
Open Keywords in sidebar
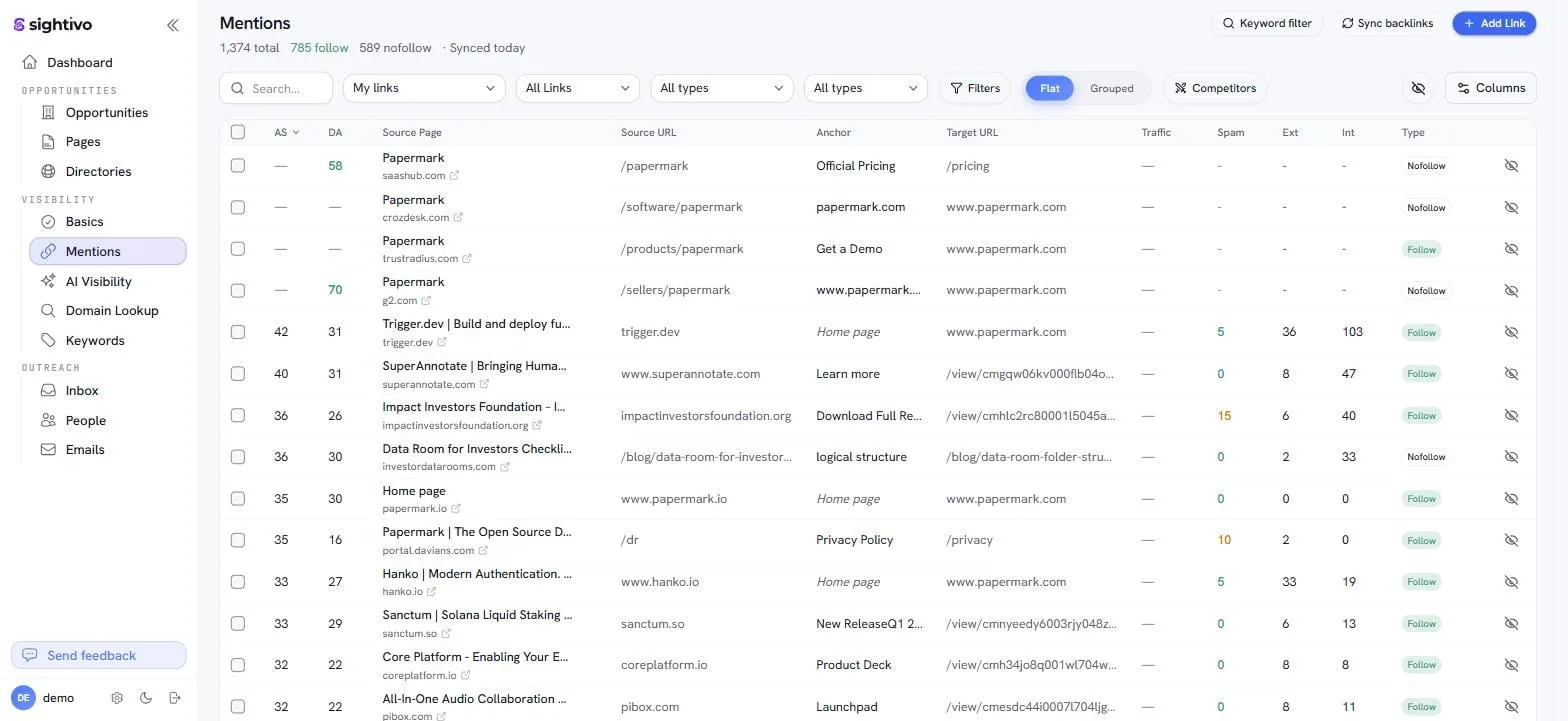pos(95,341)
